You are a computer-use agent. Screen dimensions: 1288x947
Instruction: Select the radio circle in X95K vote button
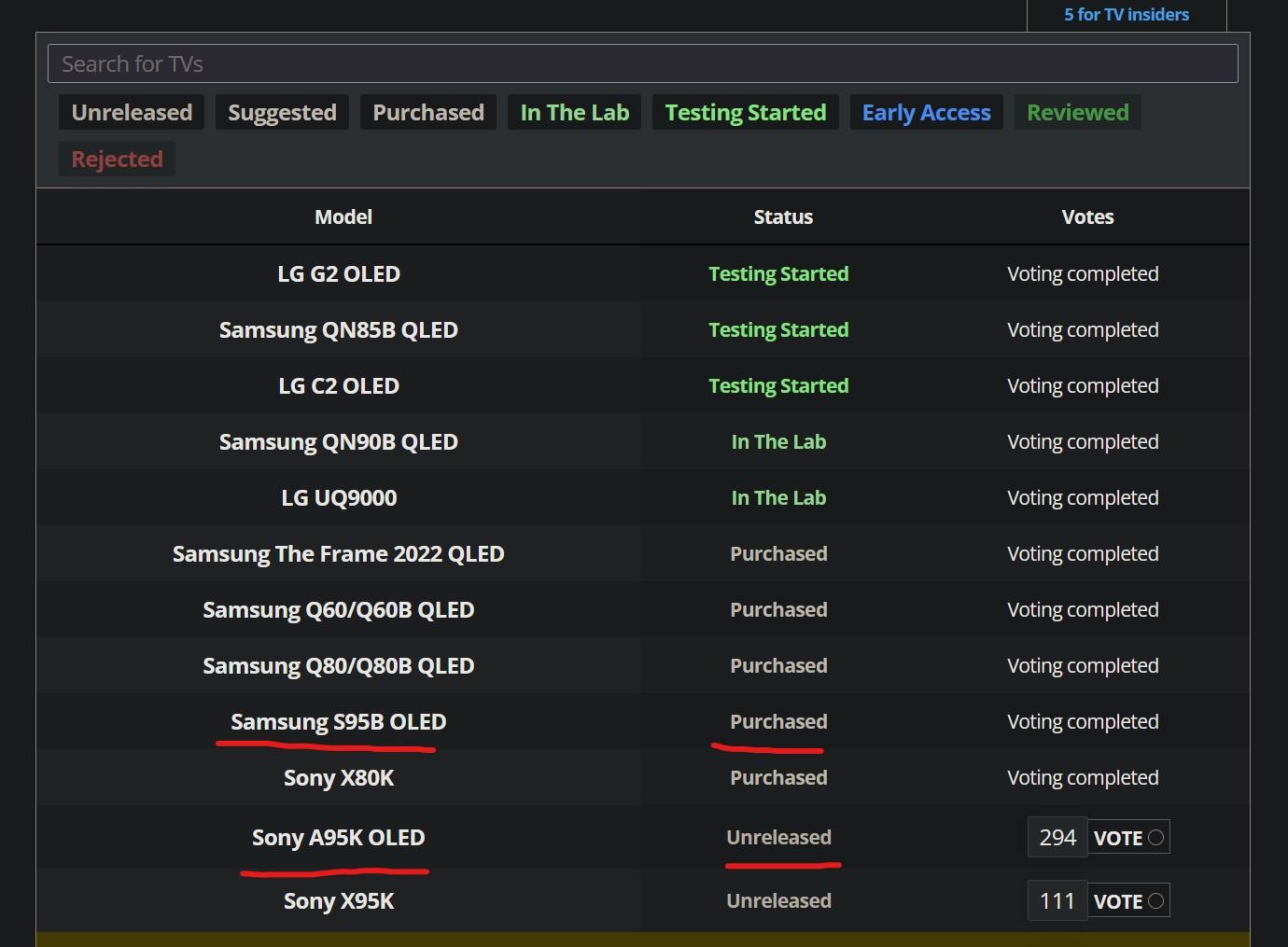(1155, 900)
